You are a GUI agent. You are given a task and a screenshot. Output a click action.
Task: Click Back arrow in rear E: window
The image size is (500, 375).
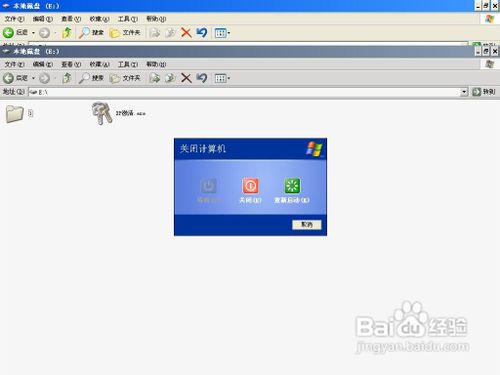click(x=8, y=33)
